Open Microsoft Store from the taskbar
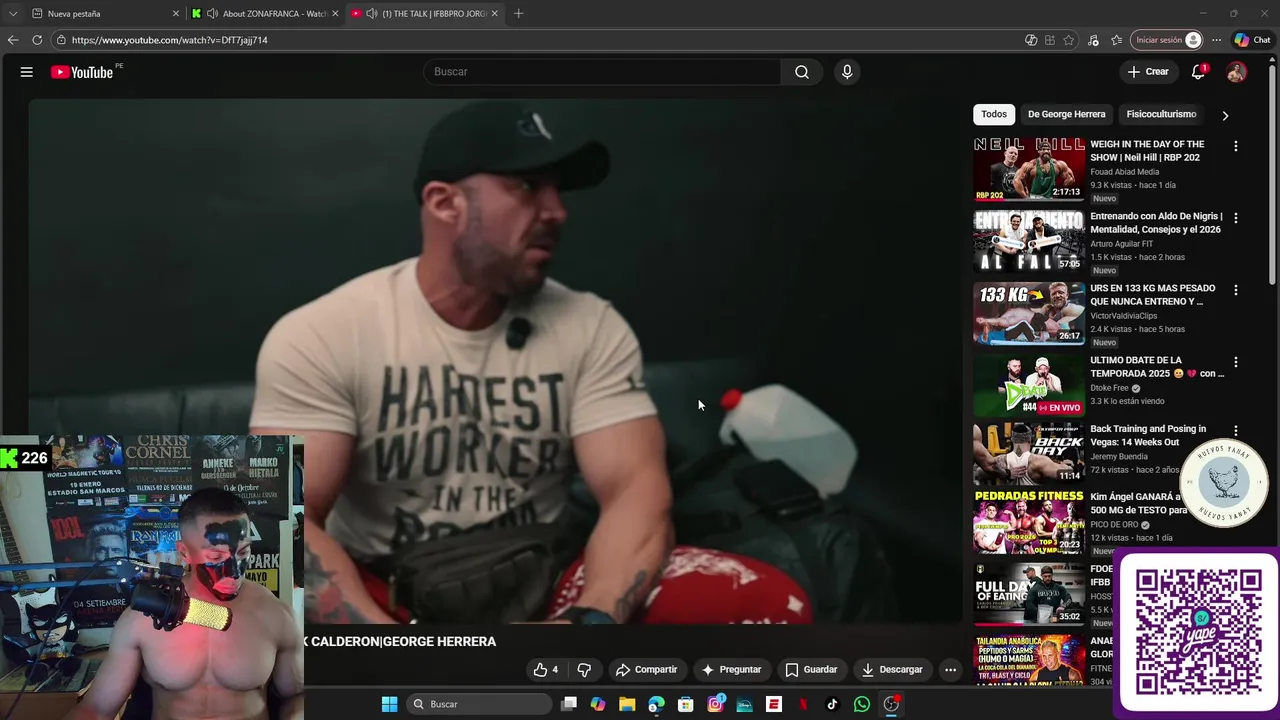Viewport: 1280px width, 720px height. coord(686,704)
